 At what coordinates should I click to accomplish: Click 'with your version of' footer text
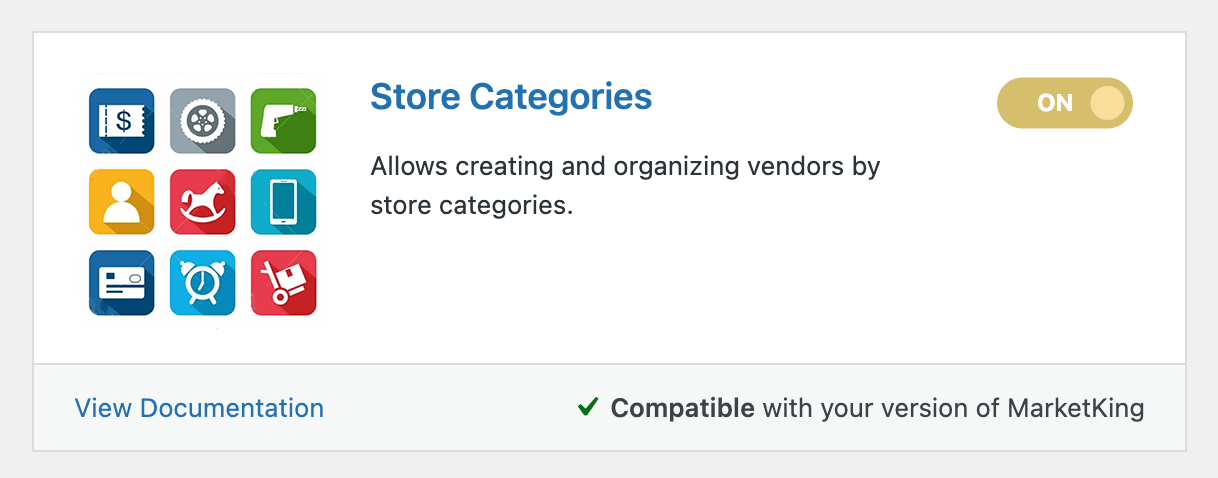[x=881, y=408]
